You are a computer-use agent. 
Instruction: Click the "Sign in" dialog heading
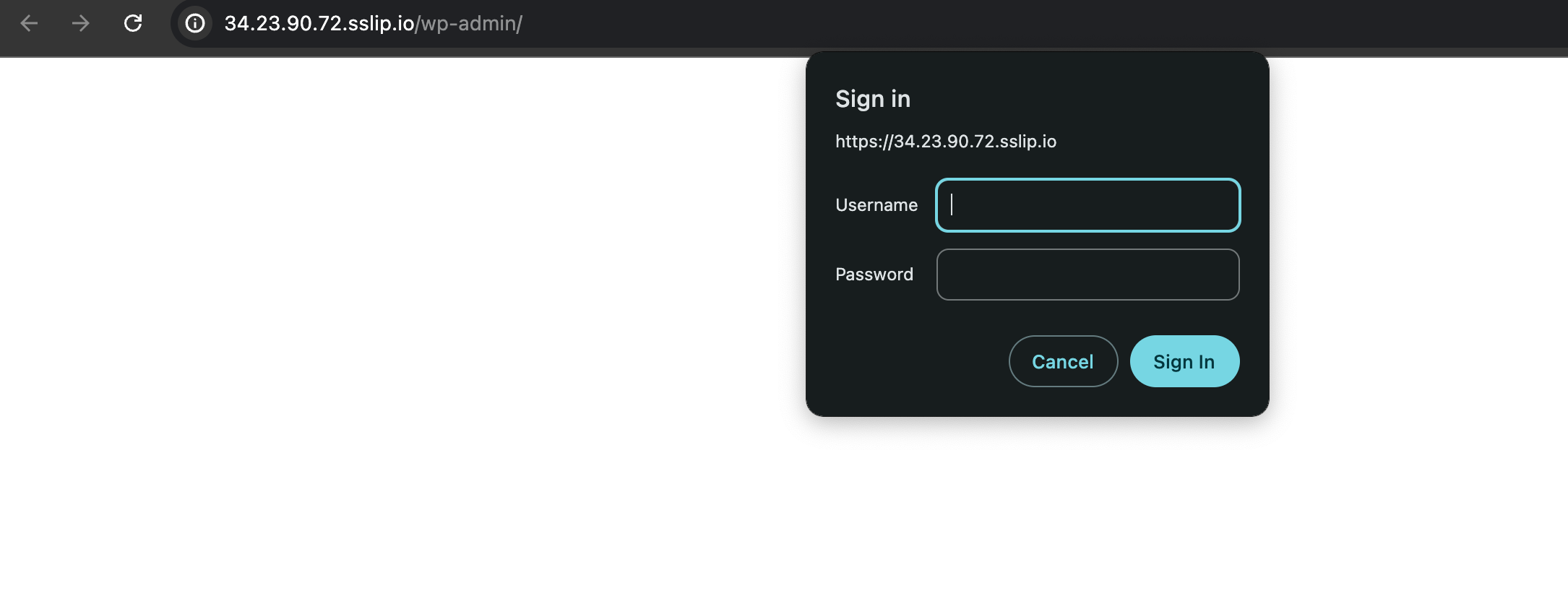873,99
